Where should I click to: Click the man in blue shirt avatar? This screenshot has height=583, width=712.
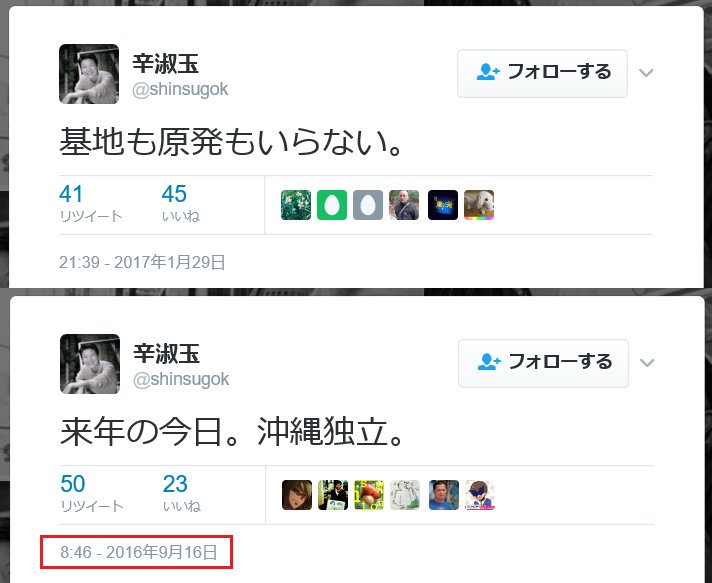point(444,495)
